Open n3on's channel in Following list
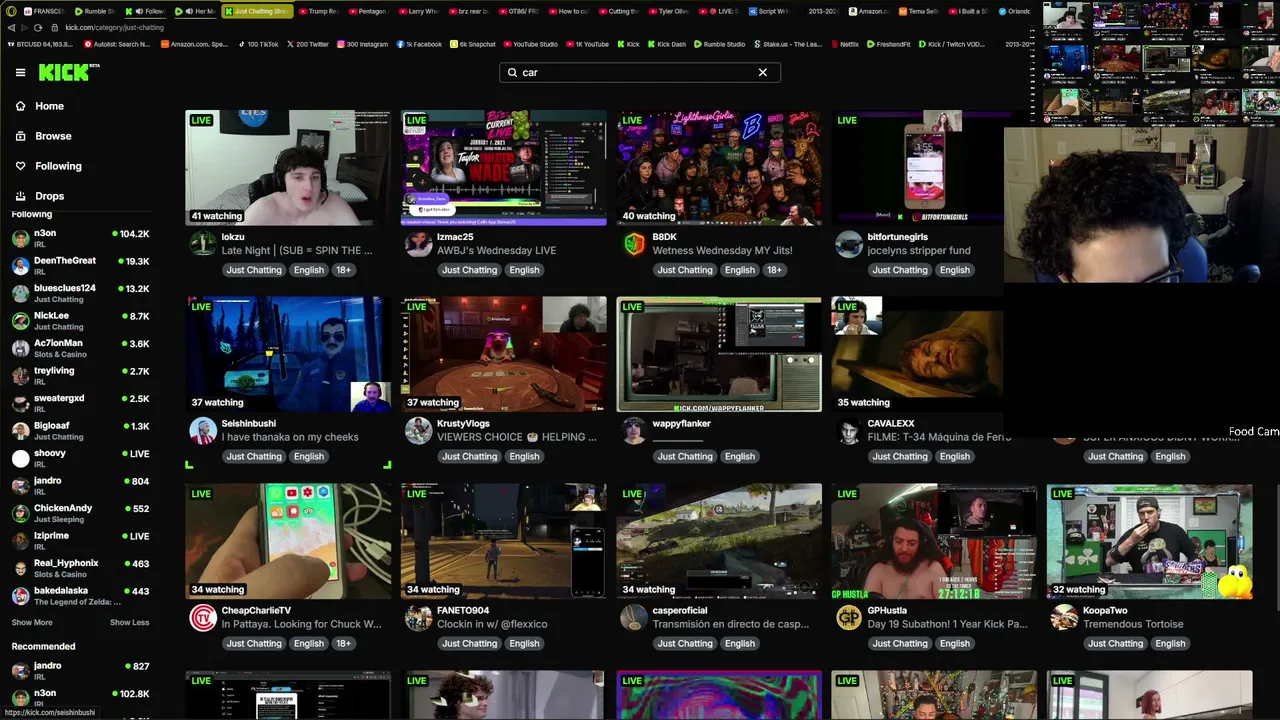 point(80,238)
